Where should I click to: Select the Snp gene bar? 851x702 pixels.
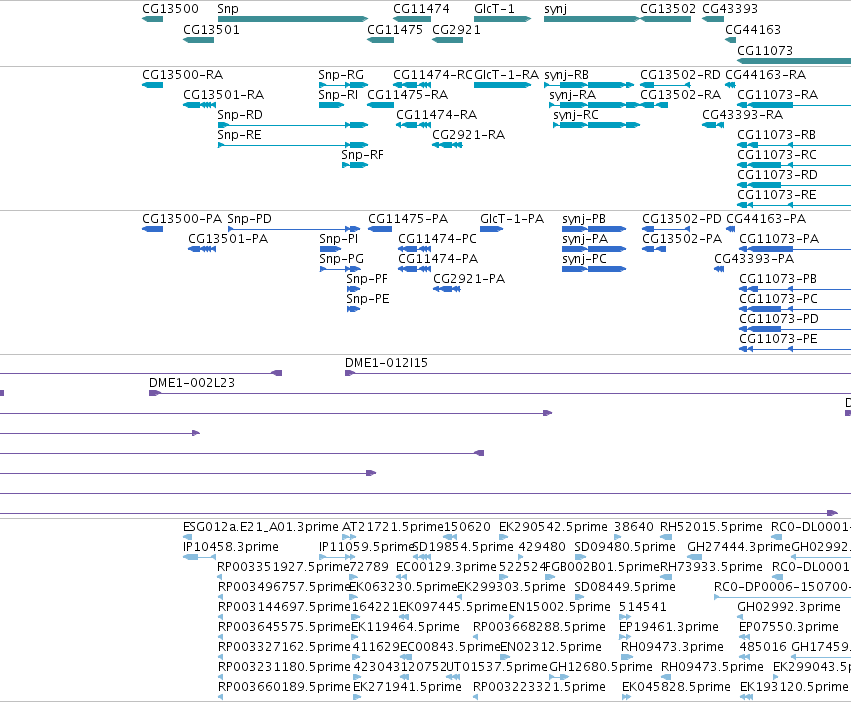(293, 19)
